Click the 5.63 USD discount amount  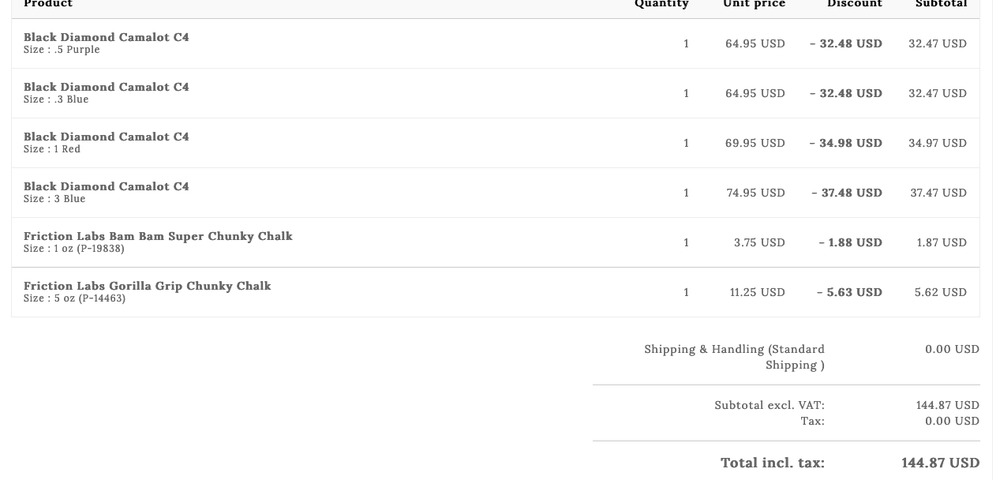tap(849, 293)
